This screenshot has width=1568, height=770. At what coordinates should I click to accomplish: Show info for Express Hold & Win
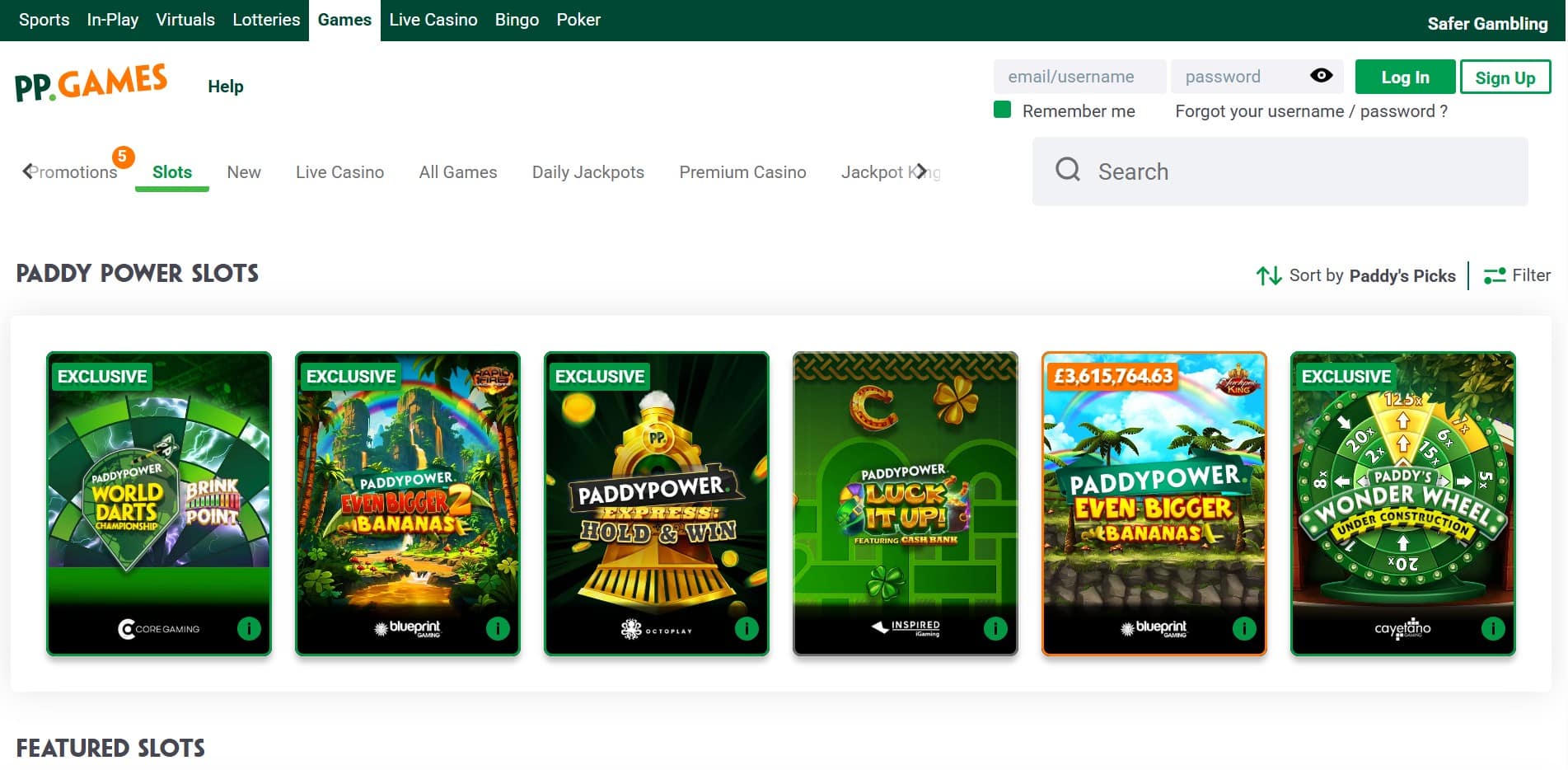[x=747, y=629]
